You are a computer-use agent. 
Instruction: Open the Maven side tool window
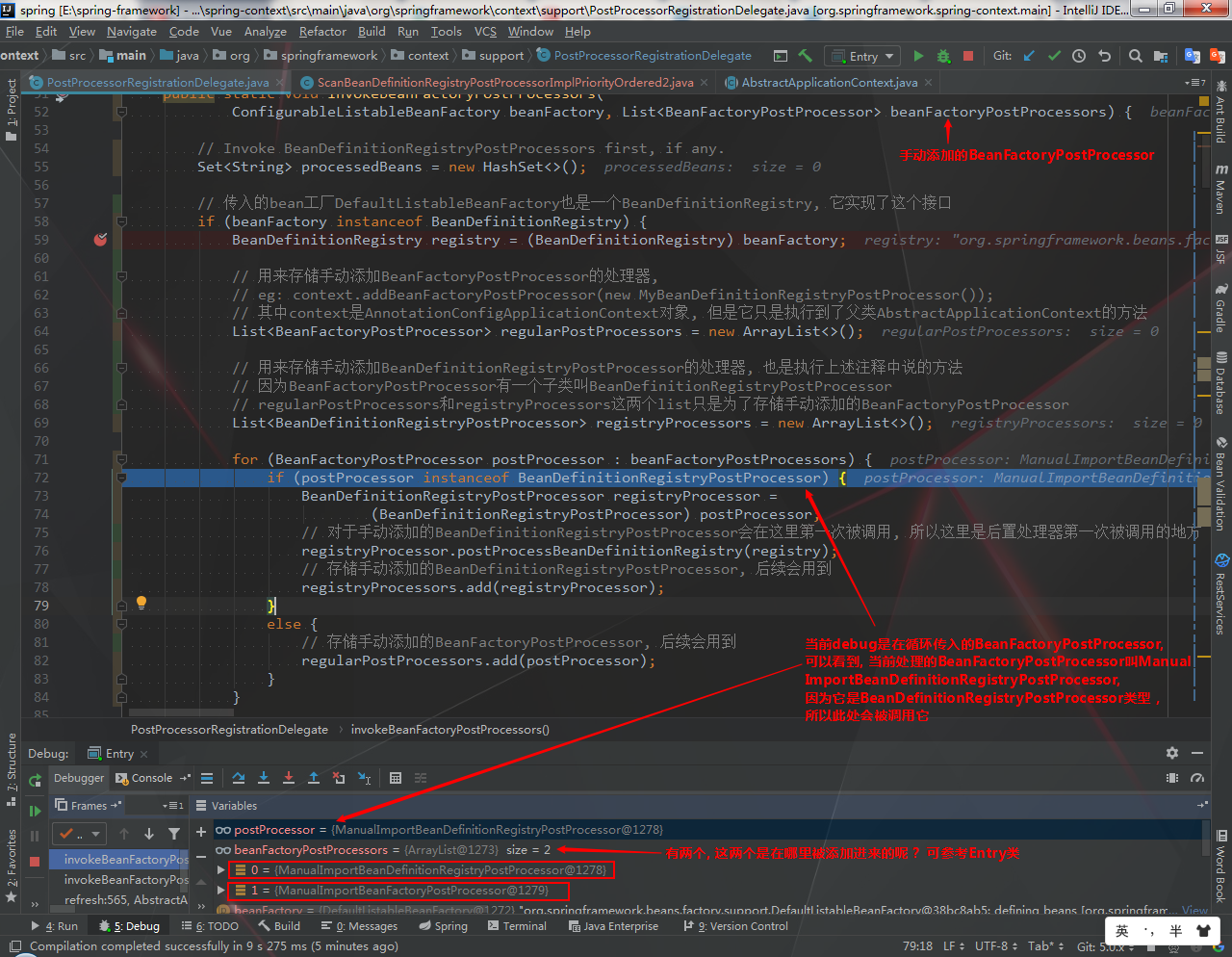tap(1220, 191)
